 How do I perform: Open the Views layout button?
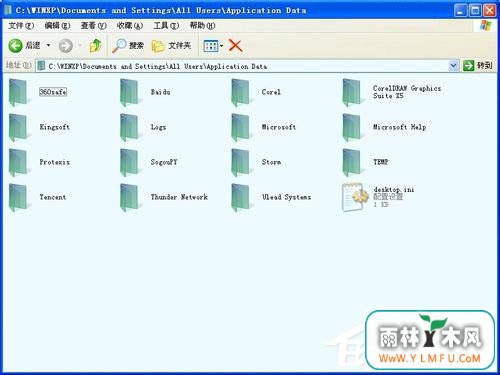click(211, 46)
